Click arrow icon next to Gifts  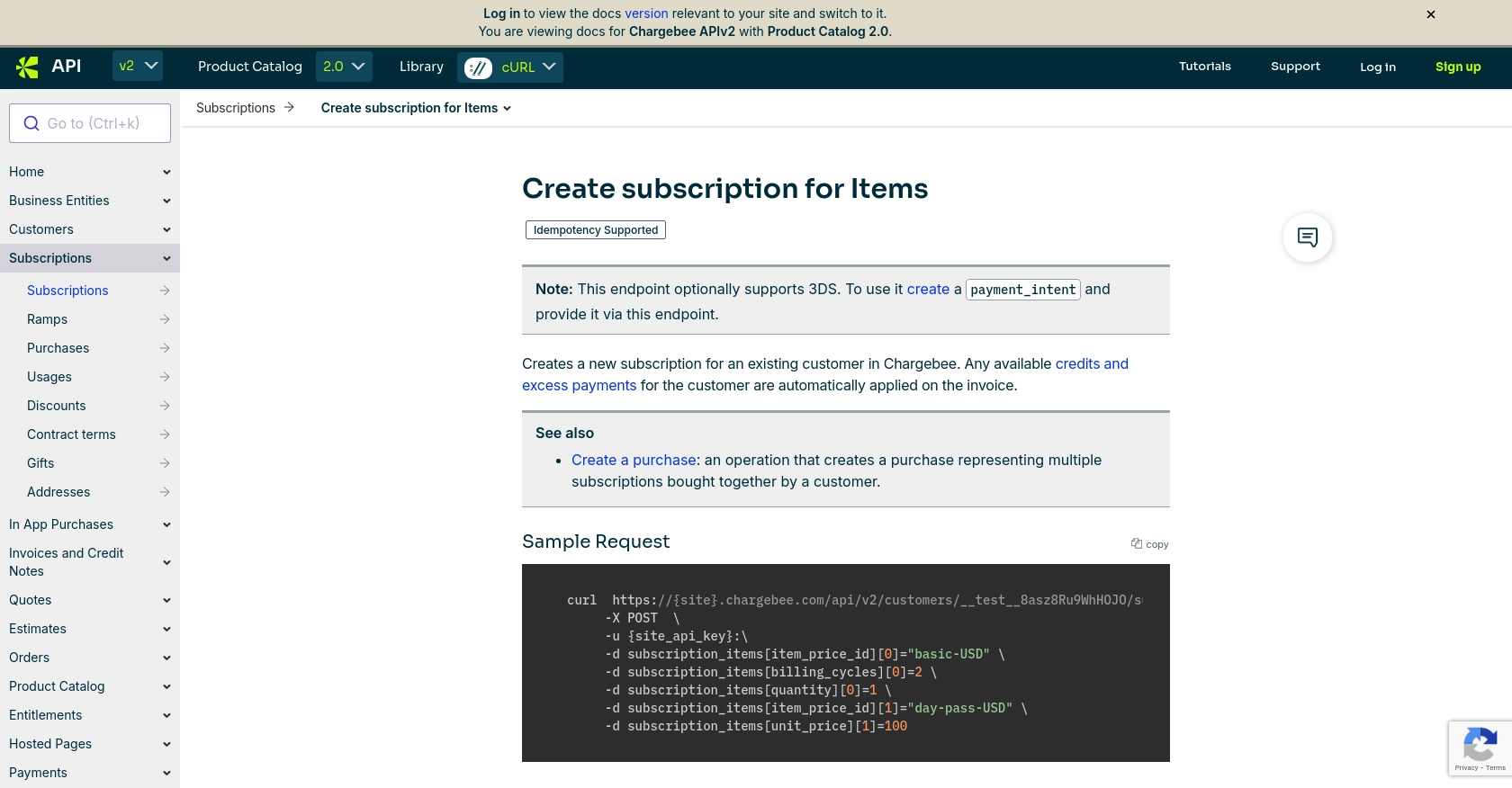tap(165, 463)
